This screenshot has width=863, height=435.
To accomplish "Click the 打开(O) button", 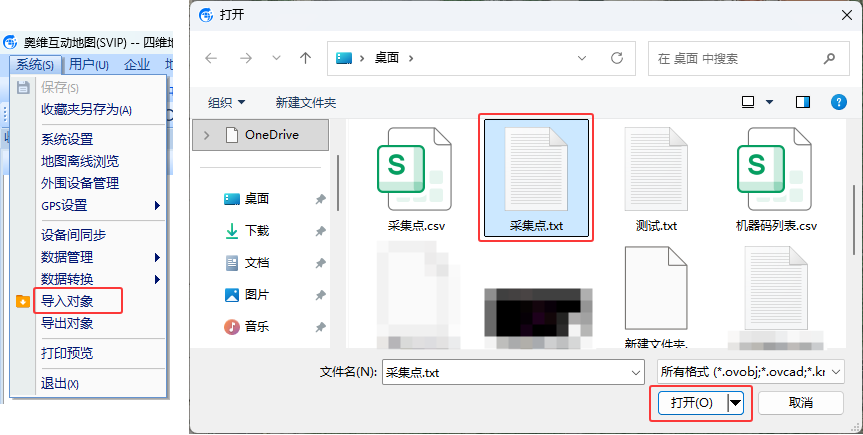I will click(x=692, y=403).
